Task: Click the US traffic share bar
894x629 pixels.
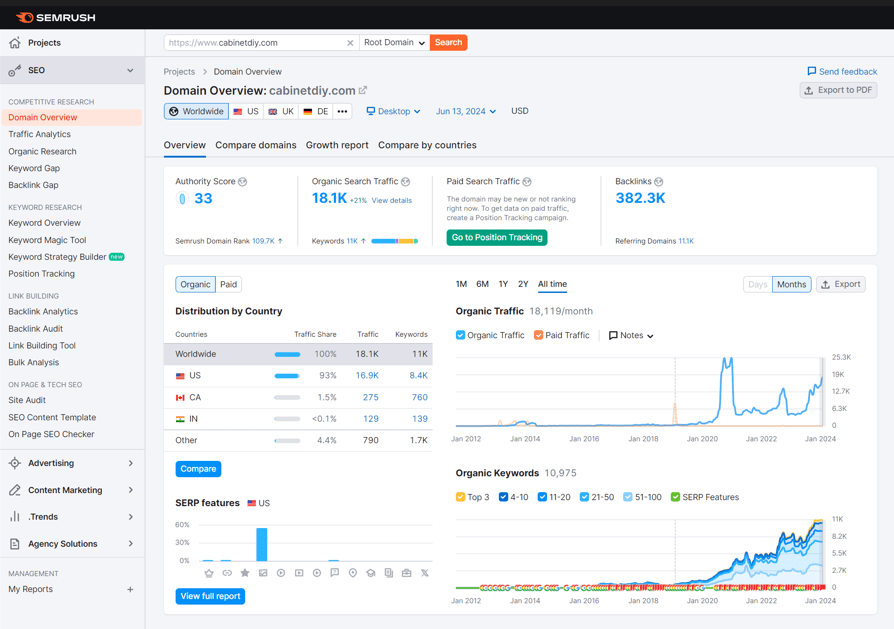Action: pos(287,376)
